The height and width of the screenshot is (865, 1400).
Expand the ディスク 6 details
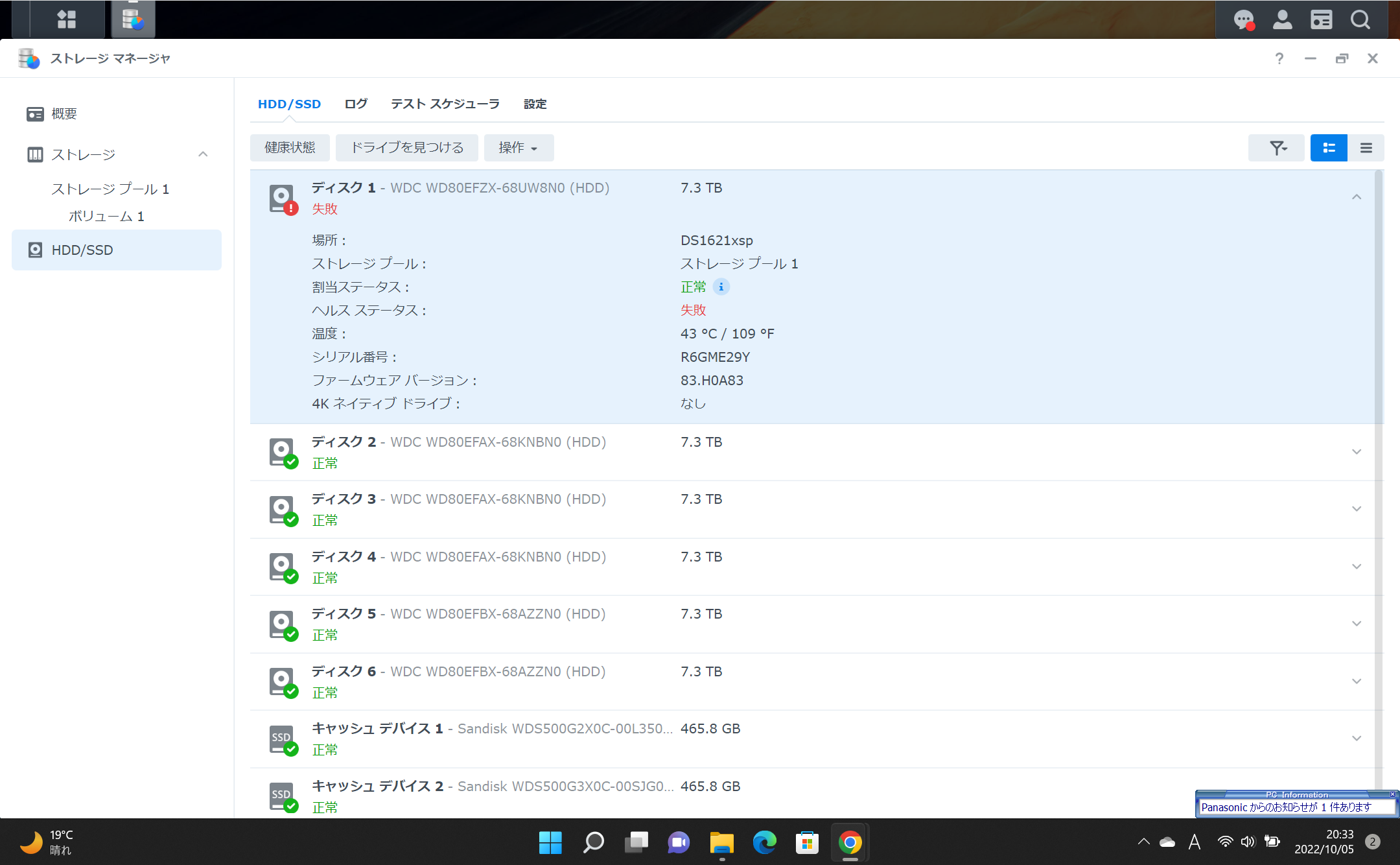click(1356, 681)
